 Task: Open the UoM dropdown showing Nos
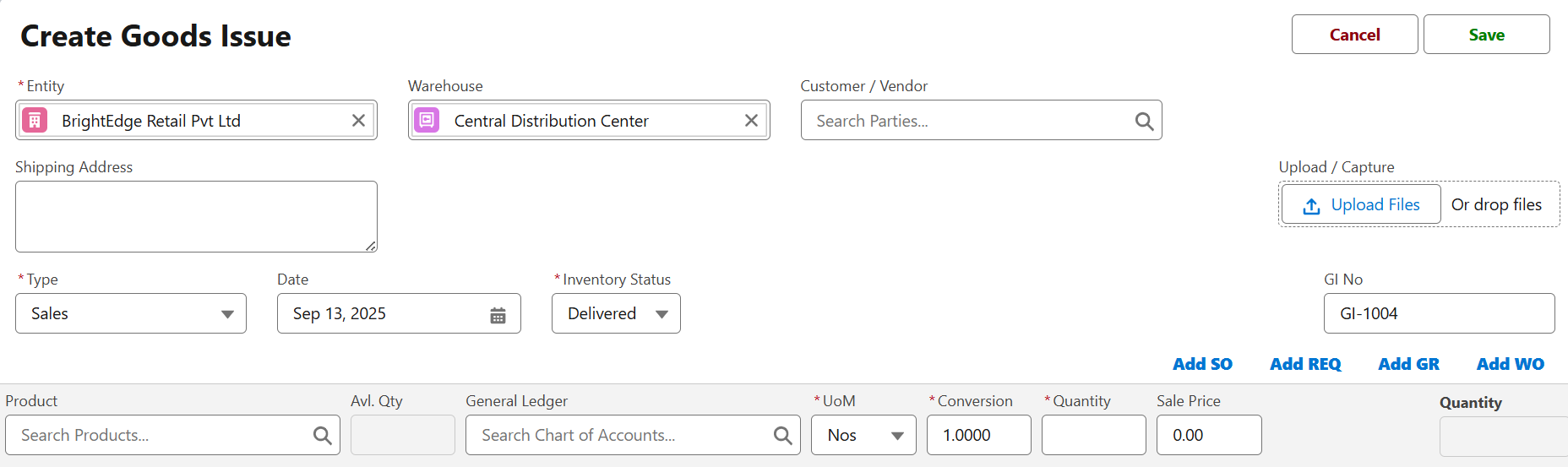[863, 436]
